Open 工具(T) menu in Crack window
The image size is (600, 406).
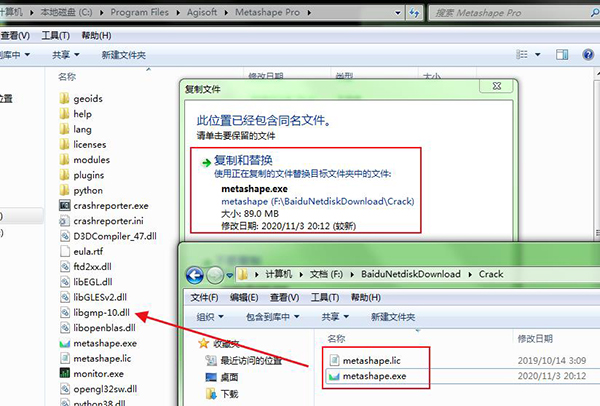click(x=325, y=297)
